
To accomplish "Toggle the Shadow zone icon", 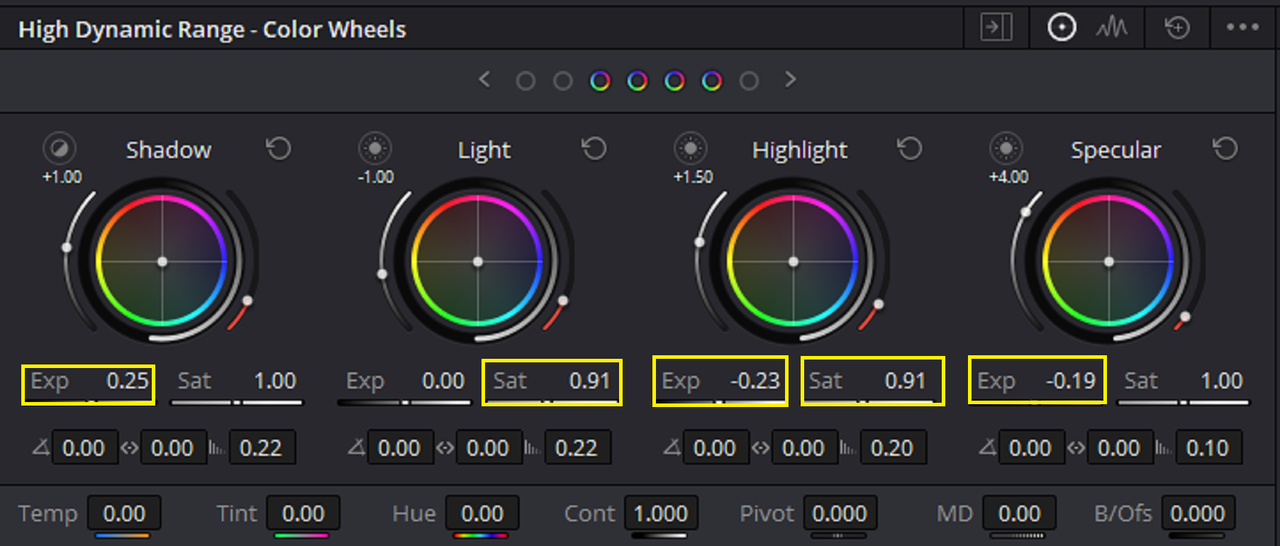I will tap(59, 150).
